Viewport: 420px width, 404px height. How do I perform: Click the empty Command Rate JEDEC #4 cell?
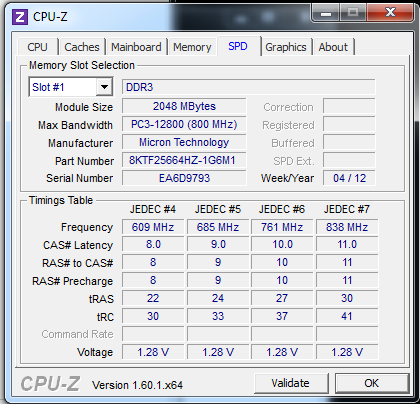tap(153, 334)
